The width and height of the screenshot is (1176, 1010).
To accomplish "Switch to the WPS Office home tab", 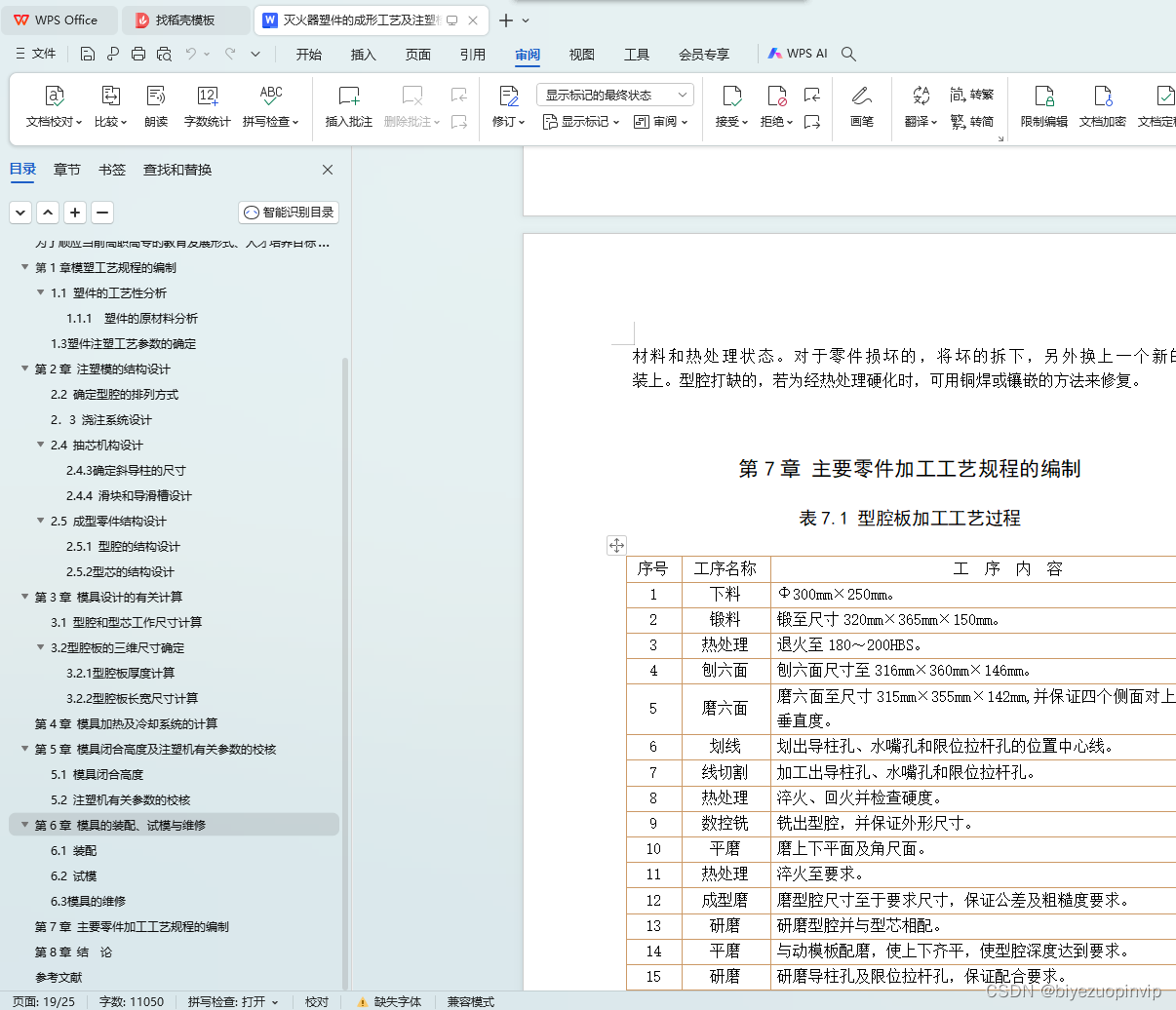I will click(x=59, y=20).
